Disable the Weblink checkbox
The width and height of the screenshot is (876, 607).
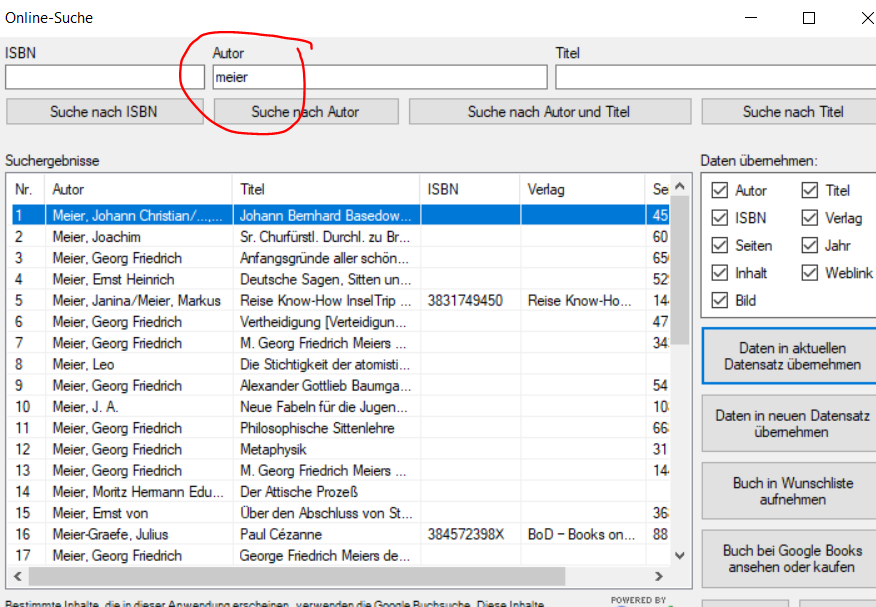(809, 273)
